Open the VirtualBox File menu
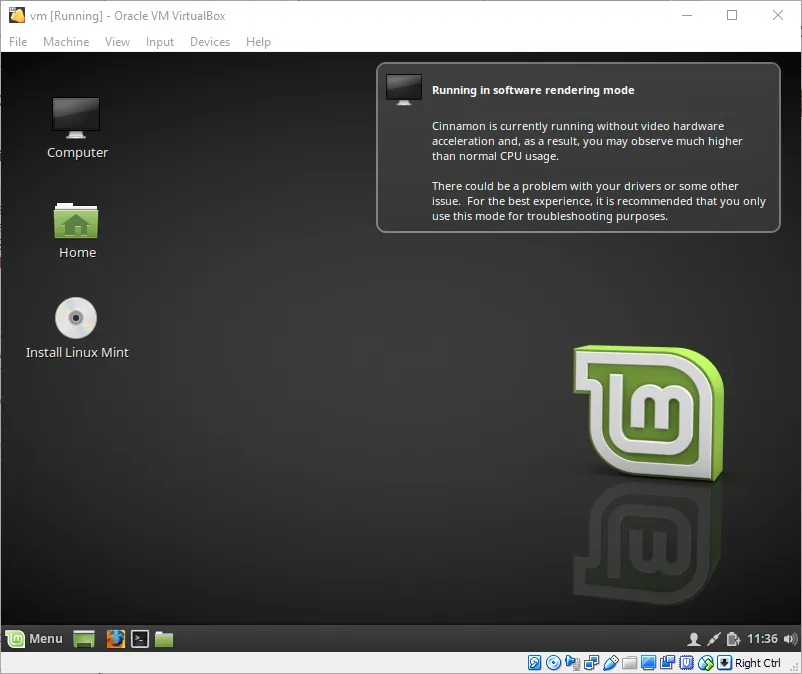This screenshot has height=674, width=802. [x=18, y=42]
